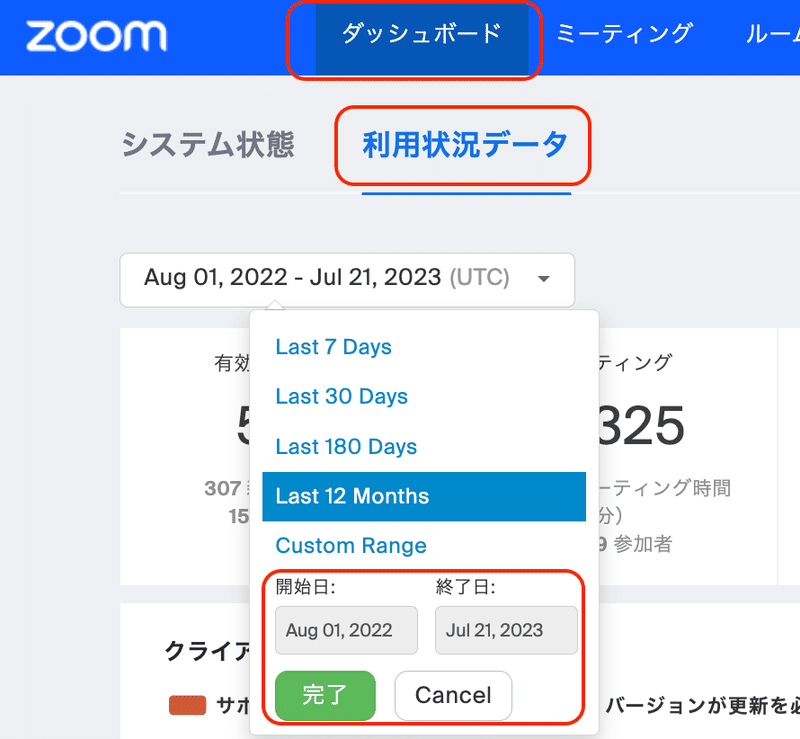This screenshot has height=739, width=800.
Task: Select Last 7 Days range
Action: click(334, 347)
